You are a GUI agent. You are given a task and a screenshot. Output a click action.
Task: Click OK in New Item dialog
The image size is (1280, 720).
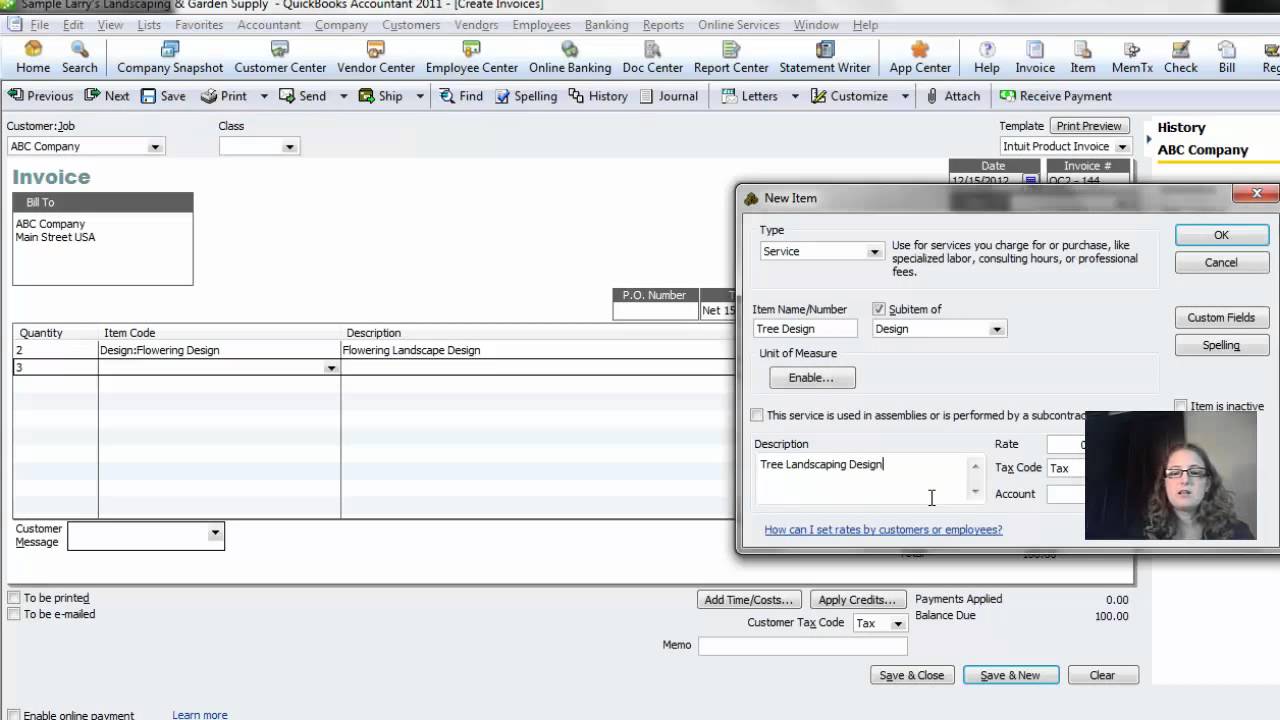1221,235
